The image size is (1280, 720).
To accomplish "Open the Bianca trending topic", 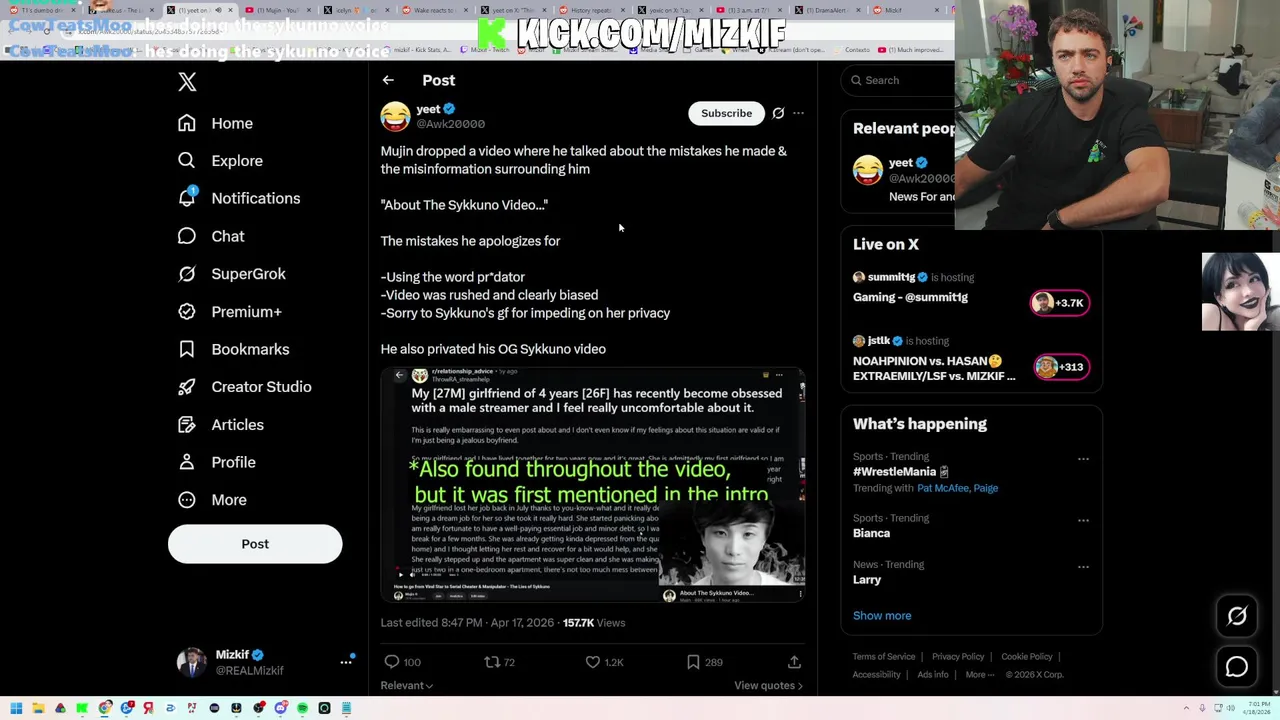I will (x=871, y=534).
